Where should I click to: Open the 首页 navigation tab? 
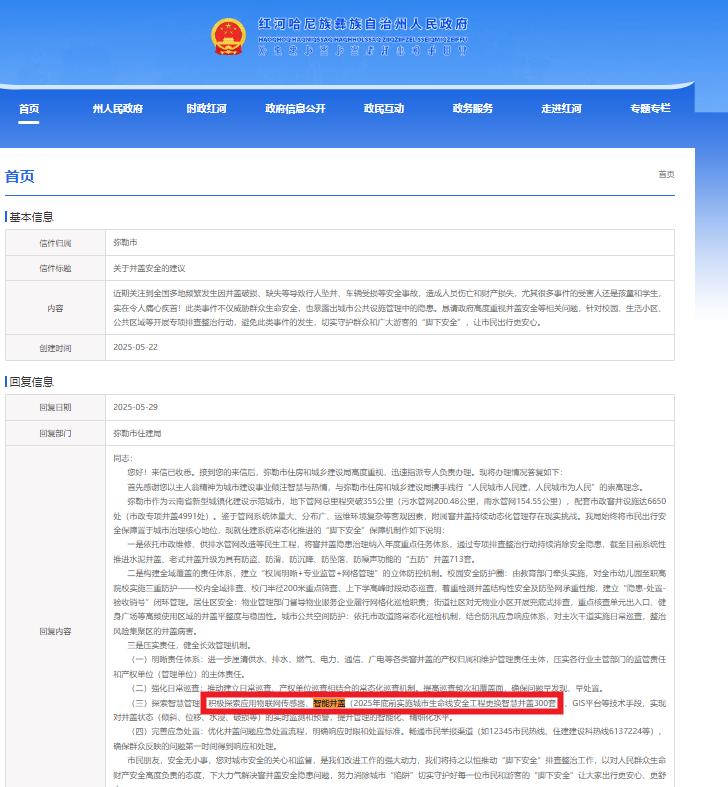(29, 109)
